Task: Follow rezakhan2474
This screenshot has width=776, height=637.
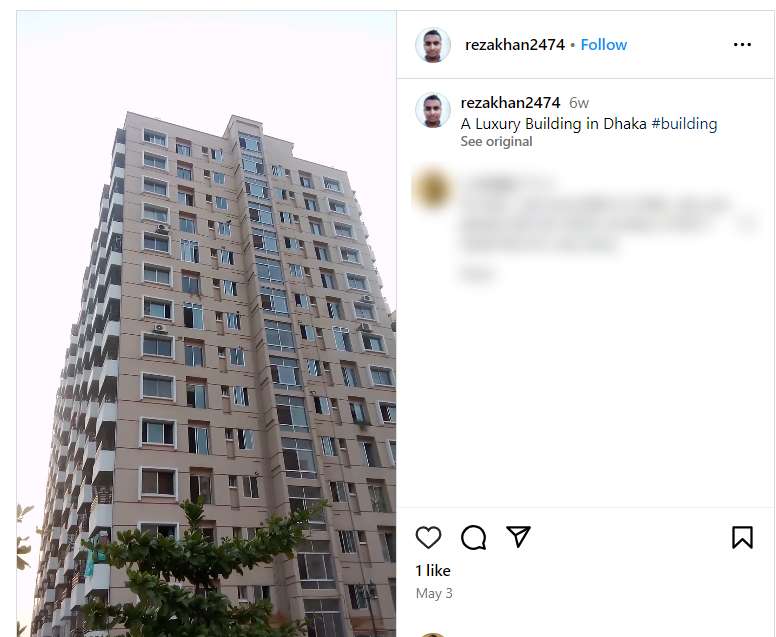Action: click(604, 45)
